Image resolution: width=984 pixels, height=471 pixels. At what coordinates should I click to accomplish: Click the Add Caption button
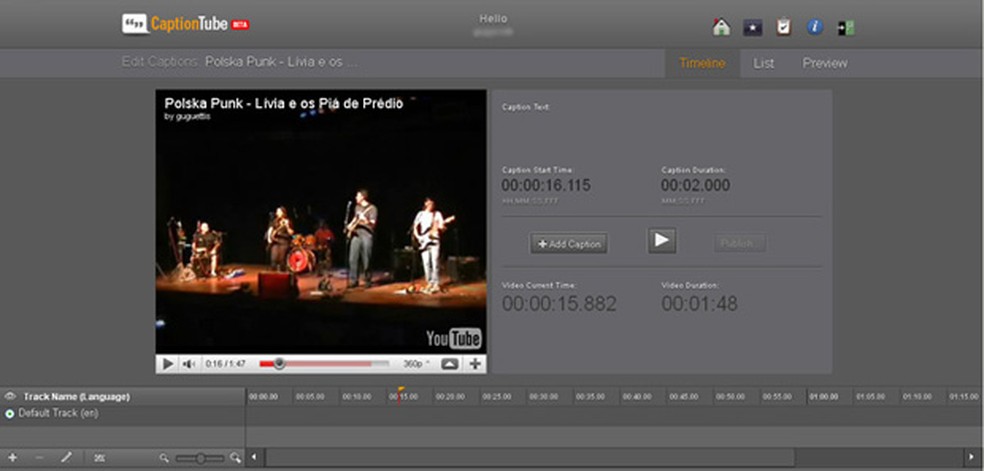[x=568, y=243]
